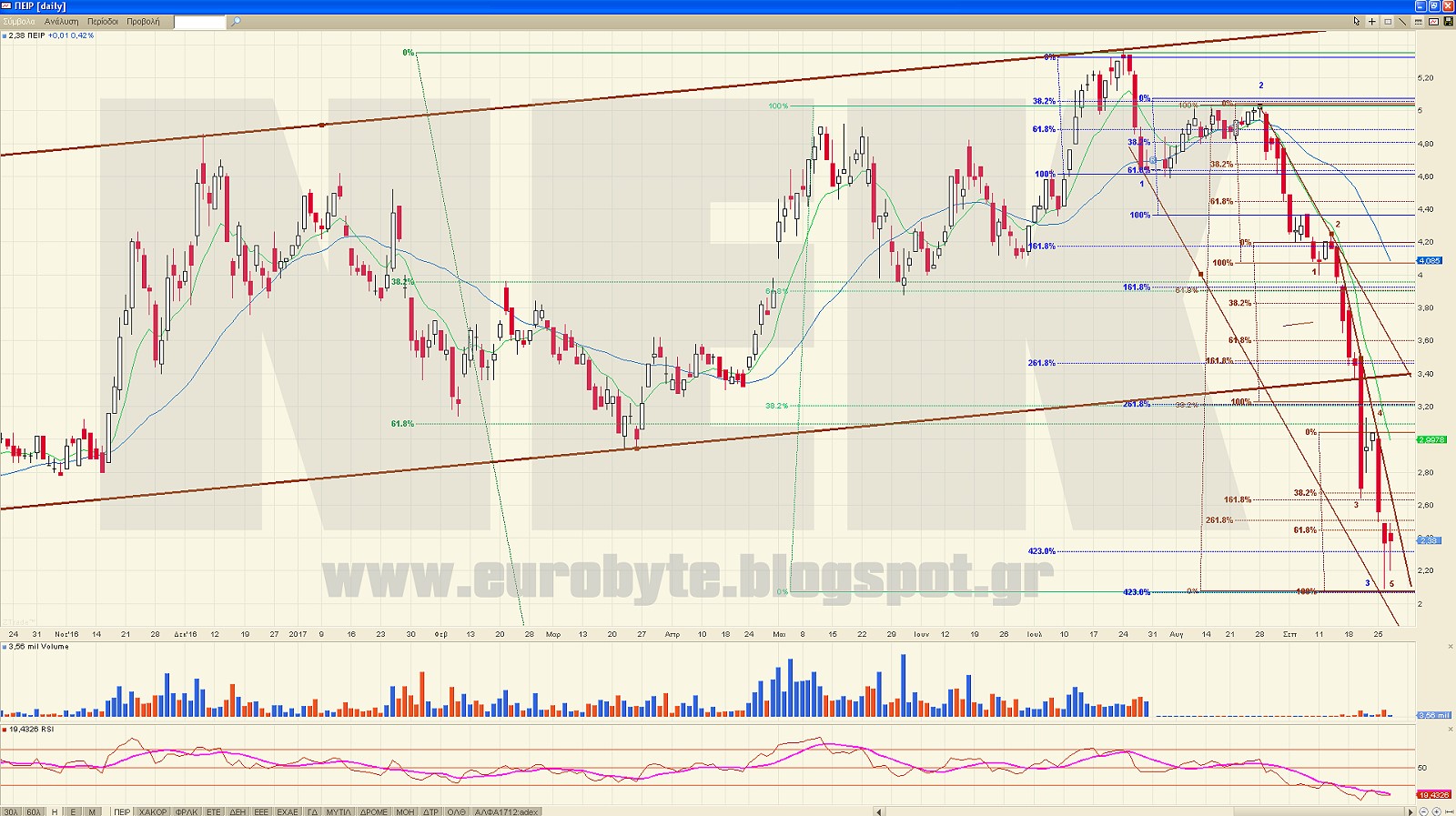Select the trend line drawing tool
The height and width of the screenshot is (816, 1456).
(x=1402, y=21)
